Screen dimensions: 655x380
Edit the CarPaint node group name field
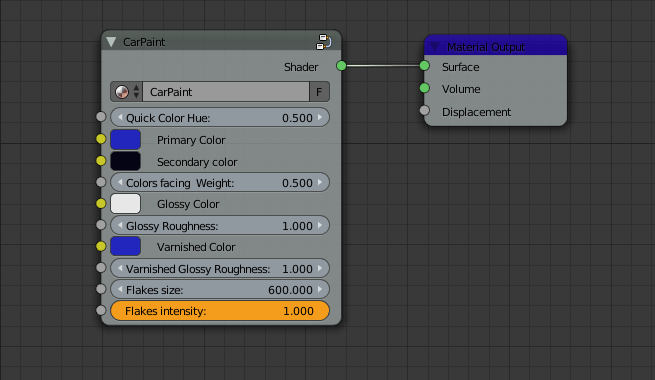pos(226,92)
